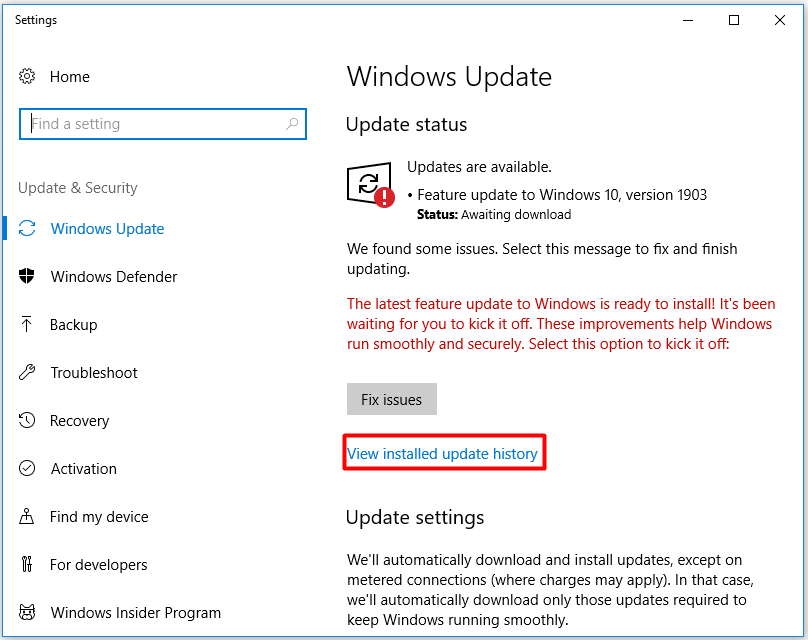This screenshot has width=808, height=640.
Task: Maximize the Settings window
Action: [734, 20]
